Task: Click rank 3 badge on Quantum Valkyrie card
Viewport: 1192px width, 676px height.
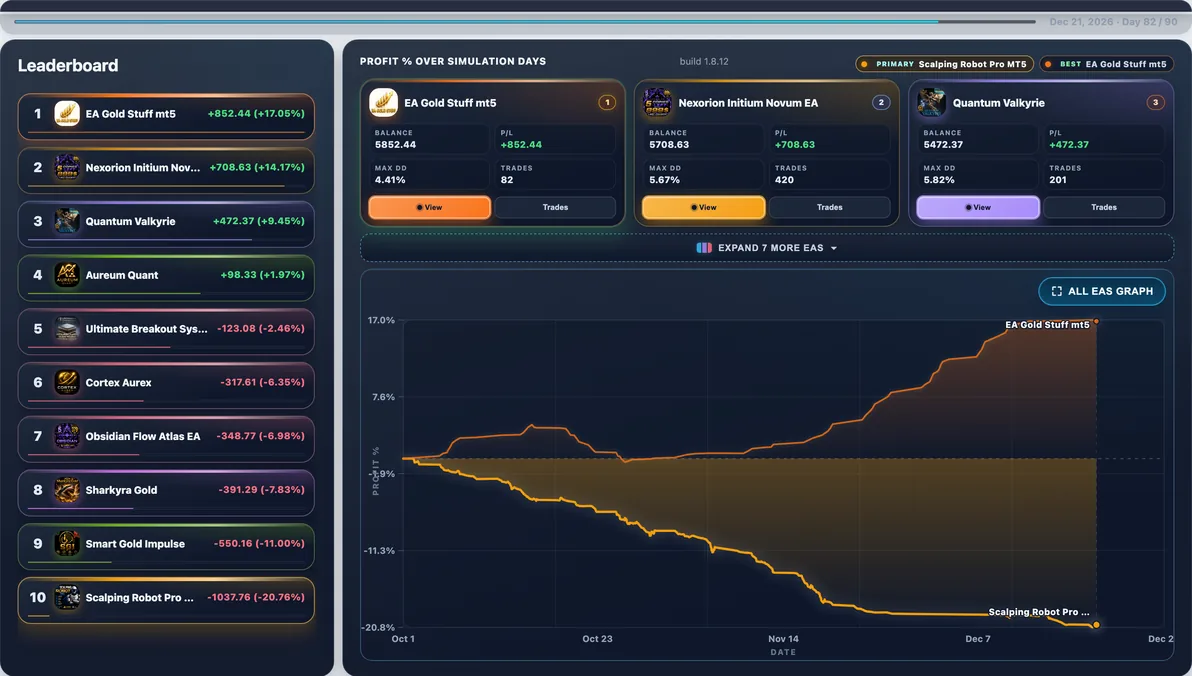Action: click(x=1156, y=103)
